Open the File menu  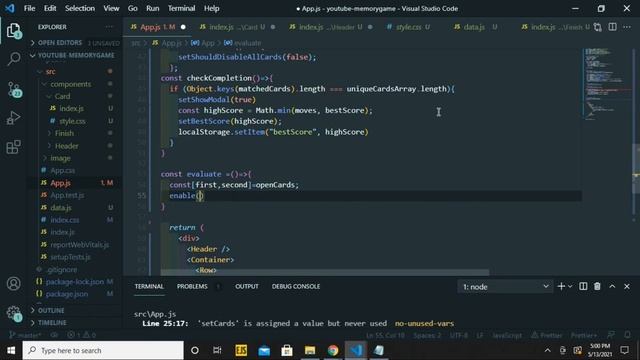pos(29,8)
